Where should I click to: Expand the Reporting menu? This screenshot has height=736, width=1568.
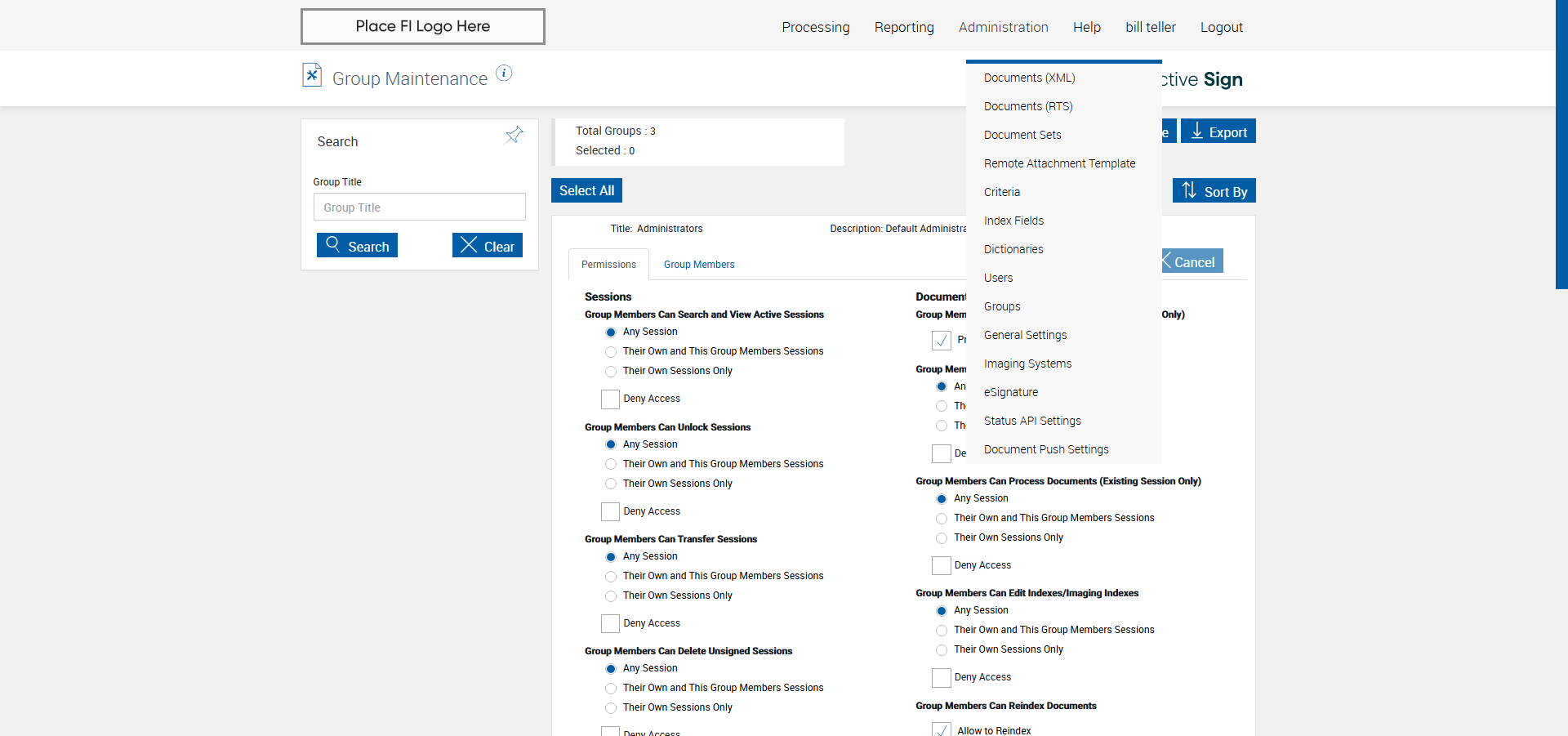903,27
